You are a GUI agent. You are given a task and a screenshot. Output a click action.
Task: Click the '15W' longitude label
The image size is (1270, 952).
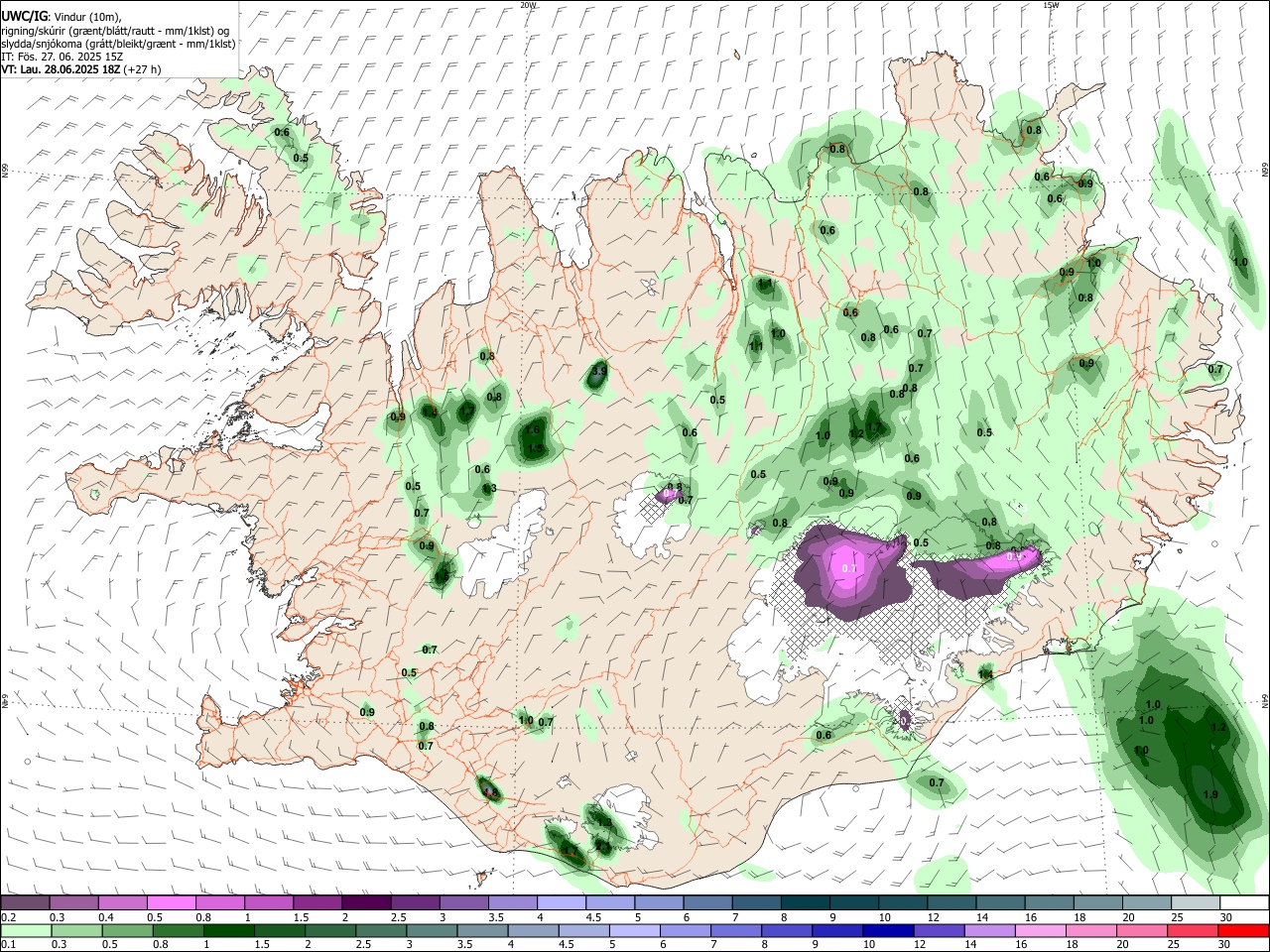(1051, 5)
